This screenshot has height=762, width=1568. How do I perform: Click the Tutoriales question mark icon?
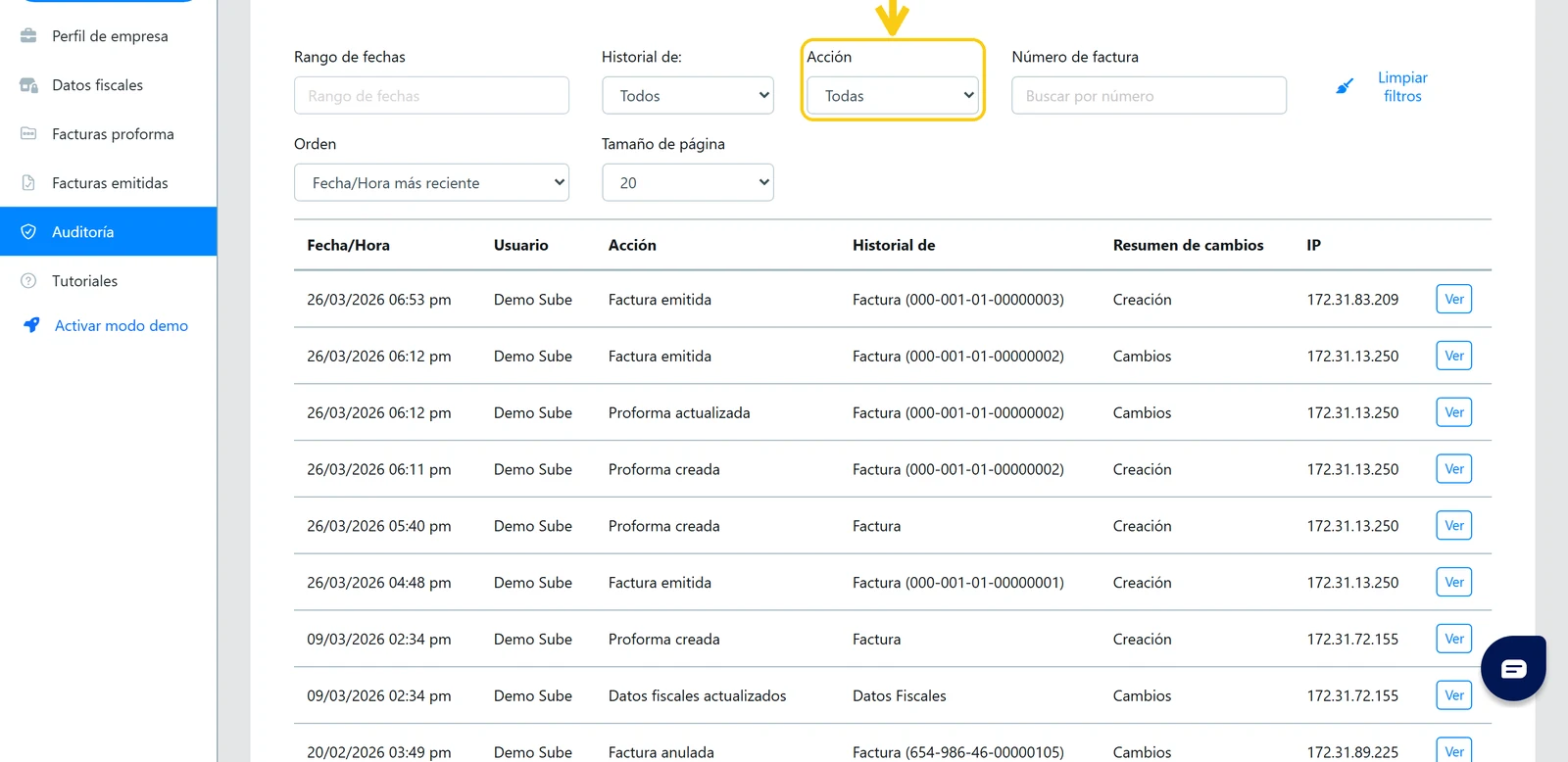point(28,281)
